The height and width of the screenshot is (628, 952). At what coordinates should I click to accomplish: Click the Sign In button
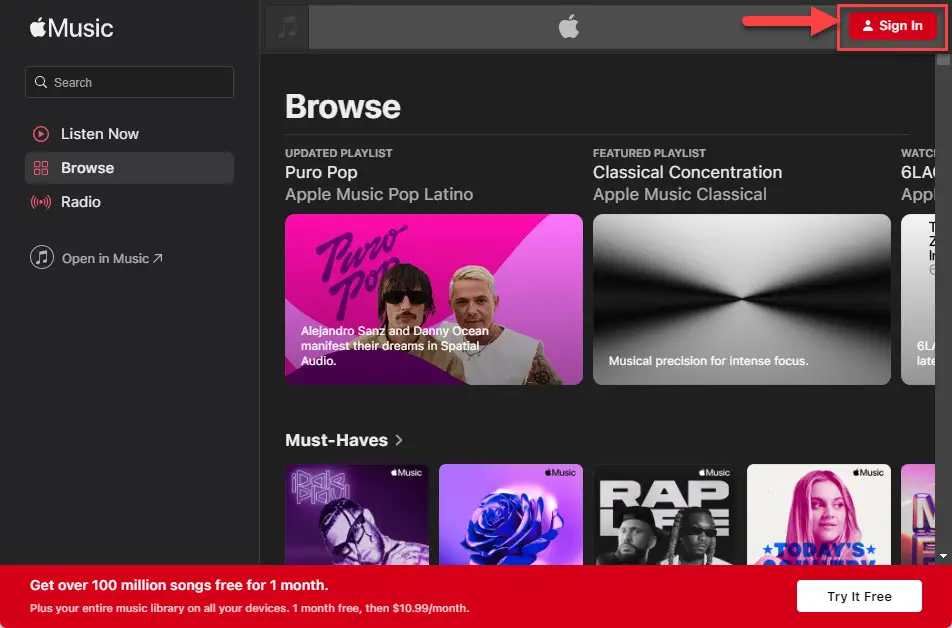892,26
